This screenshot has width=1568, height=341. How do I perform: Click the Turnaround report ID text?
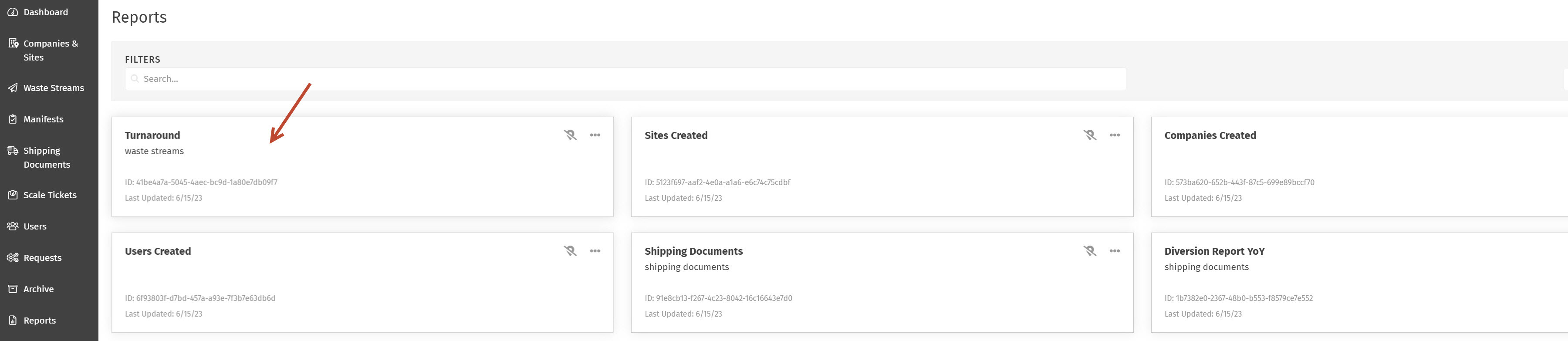pos(201,182)
